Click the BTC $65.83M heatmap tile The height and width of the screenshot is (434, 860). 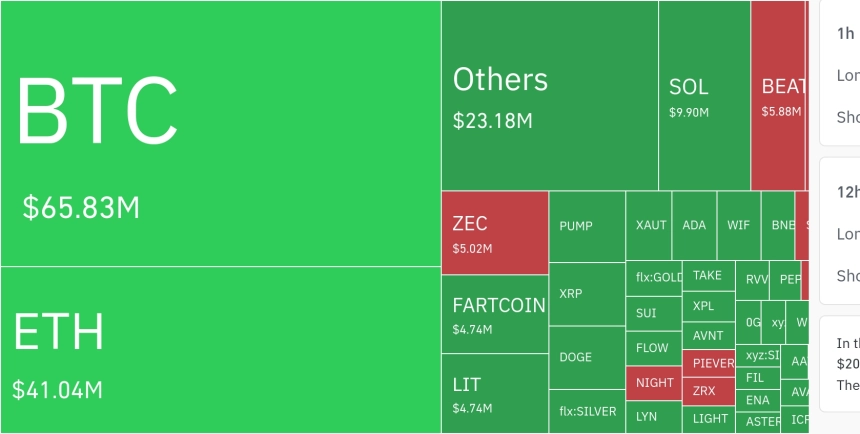coord(220,133)
